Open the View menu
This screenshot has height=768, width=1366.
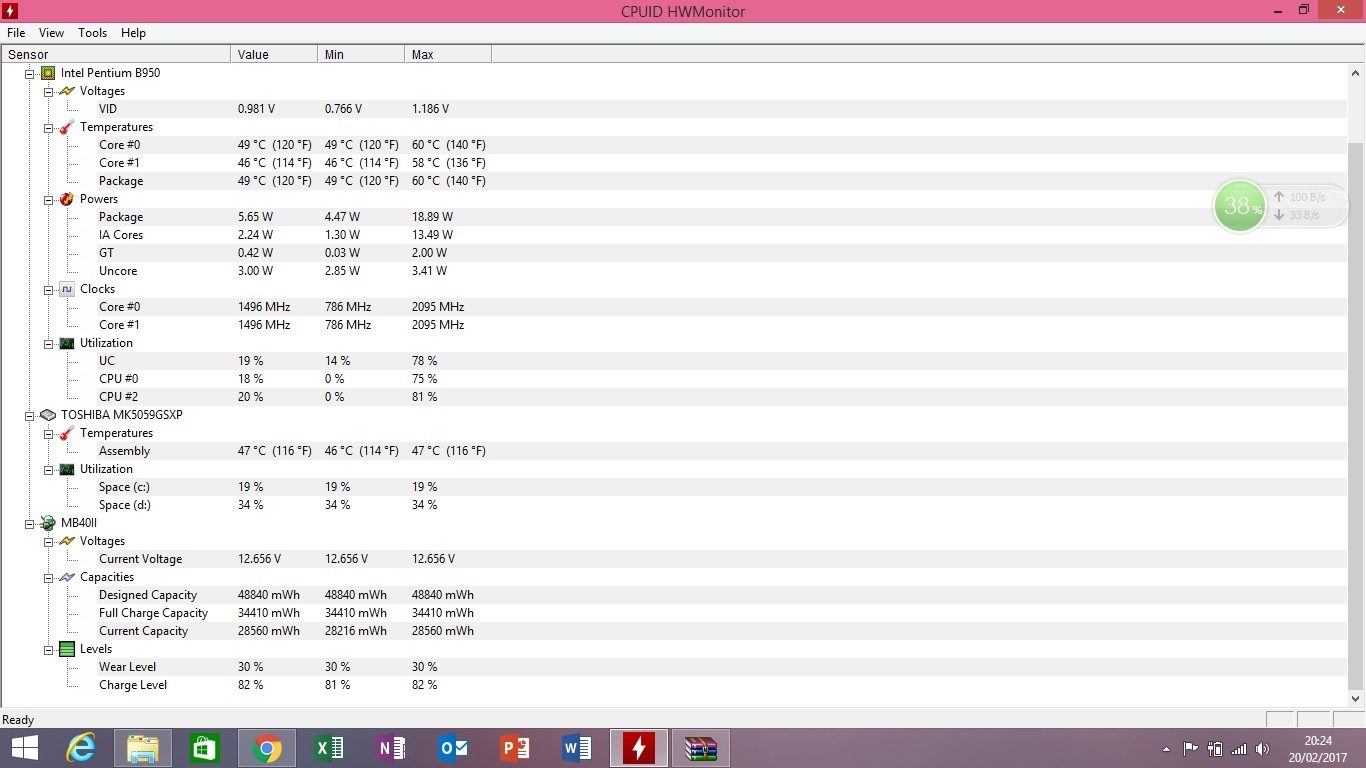[51, 33]
